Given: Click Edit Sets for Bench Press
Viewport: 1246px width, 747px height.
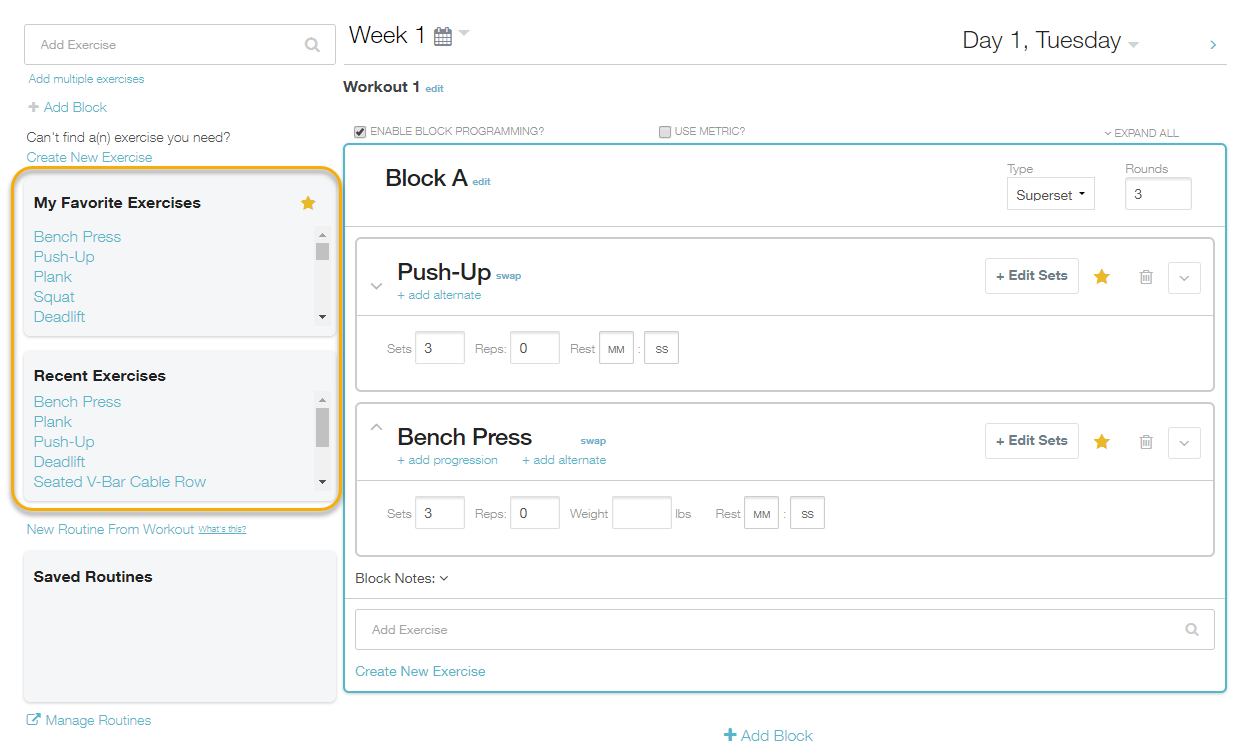Looking at the screenshot, I should tap(1031, 441).
